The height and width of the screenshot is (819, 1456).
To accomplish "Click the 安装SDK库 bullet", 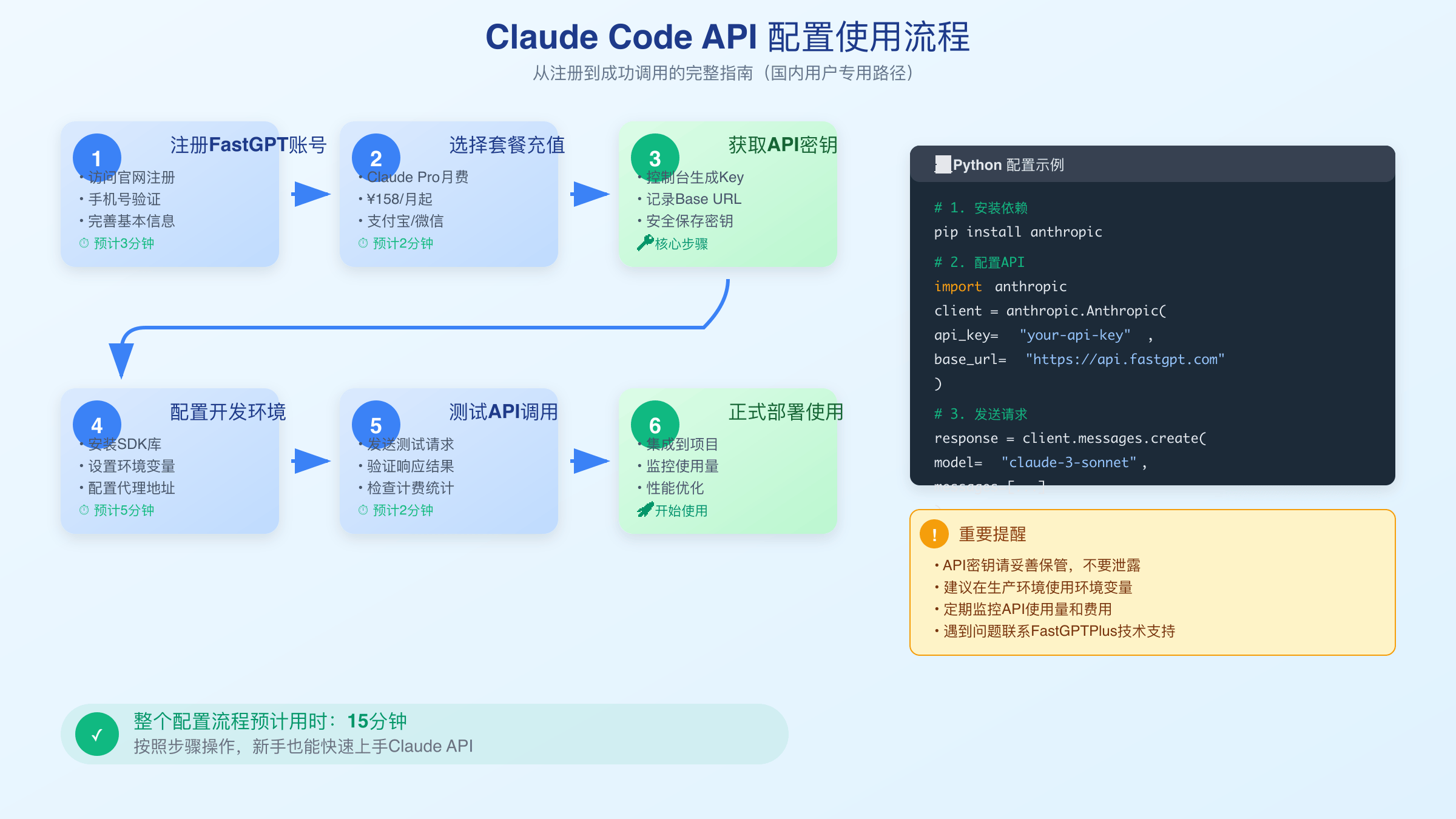I will [x=120, y=444].
